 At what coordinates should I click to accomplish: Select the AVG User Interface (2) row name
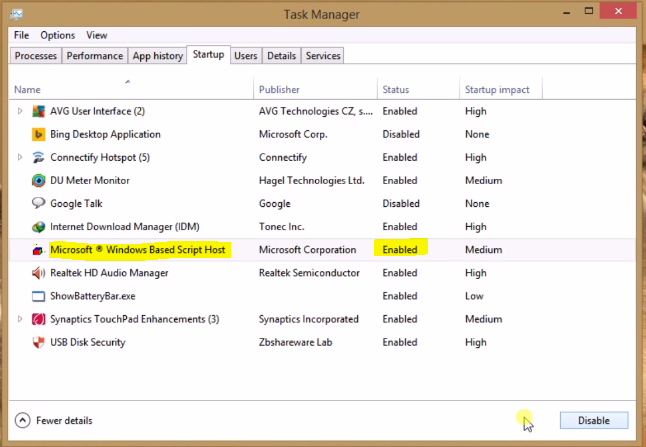pyautogui.click(x=98, y=111)
